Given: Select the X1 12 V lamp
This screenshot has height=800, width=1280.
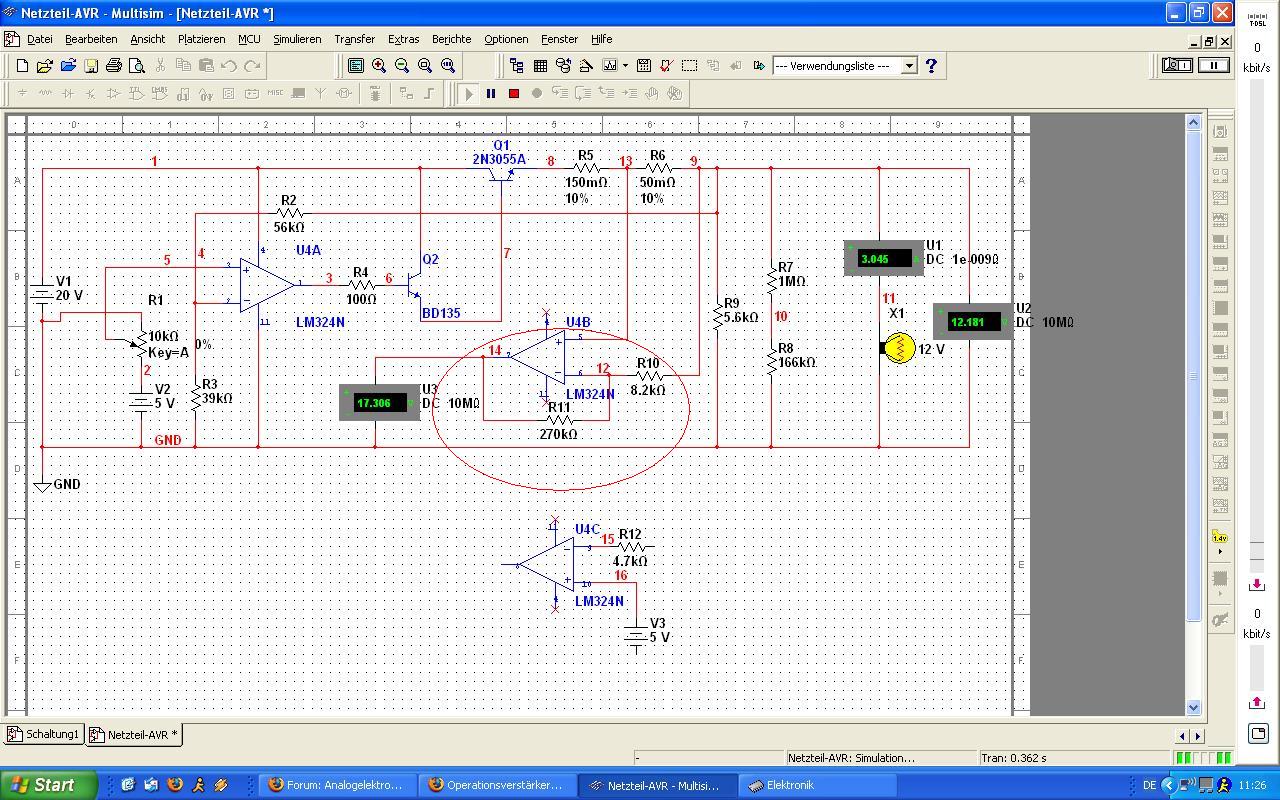Looking at the screenshot, I should pyautogui.click(x=899, y=348).
